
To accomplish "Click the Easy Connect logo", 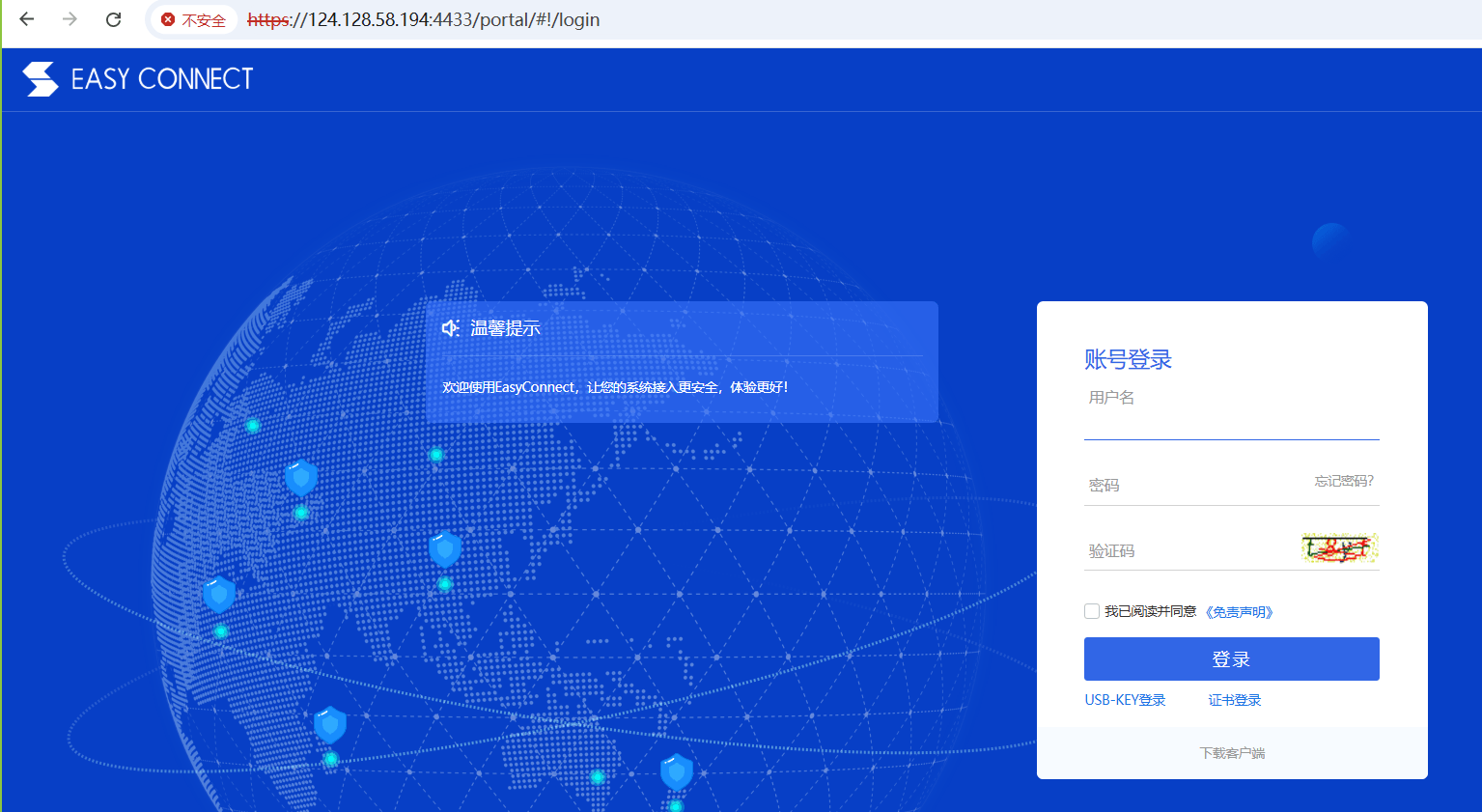I will [x=137, y=79].
